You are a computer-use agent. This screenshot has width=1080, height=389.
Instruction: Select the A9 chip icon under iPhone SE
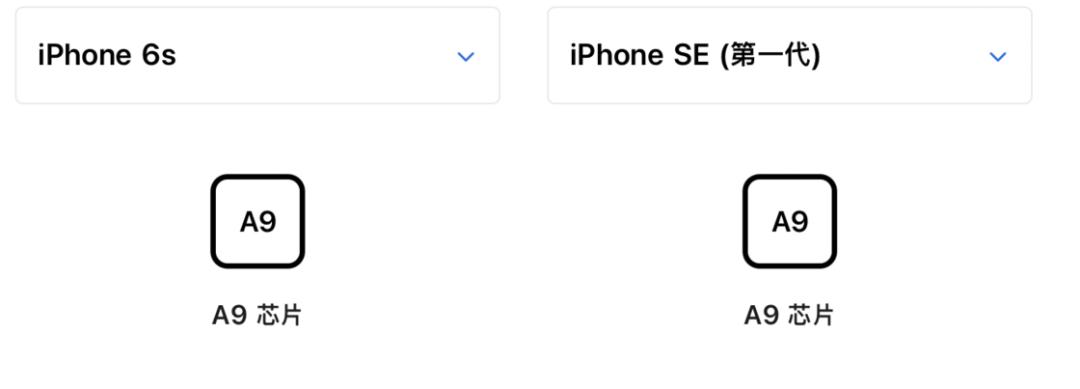789,221
